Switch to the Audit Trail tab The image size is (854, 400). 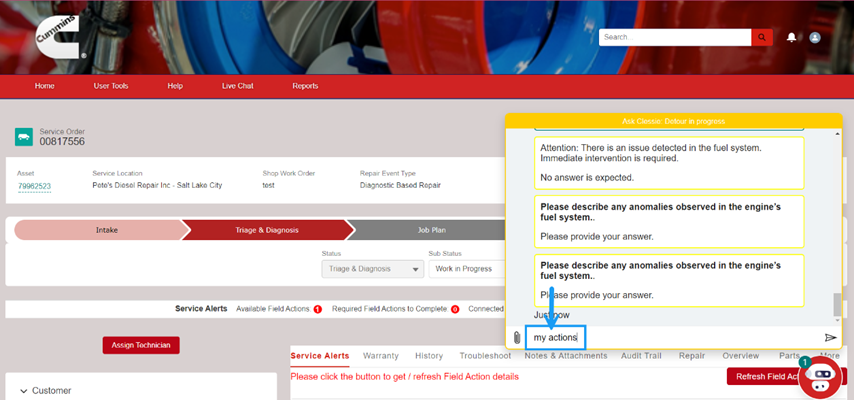point(641,356)
